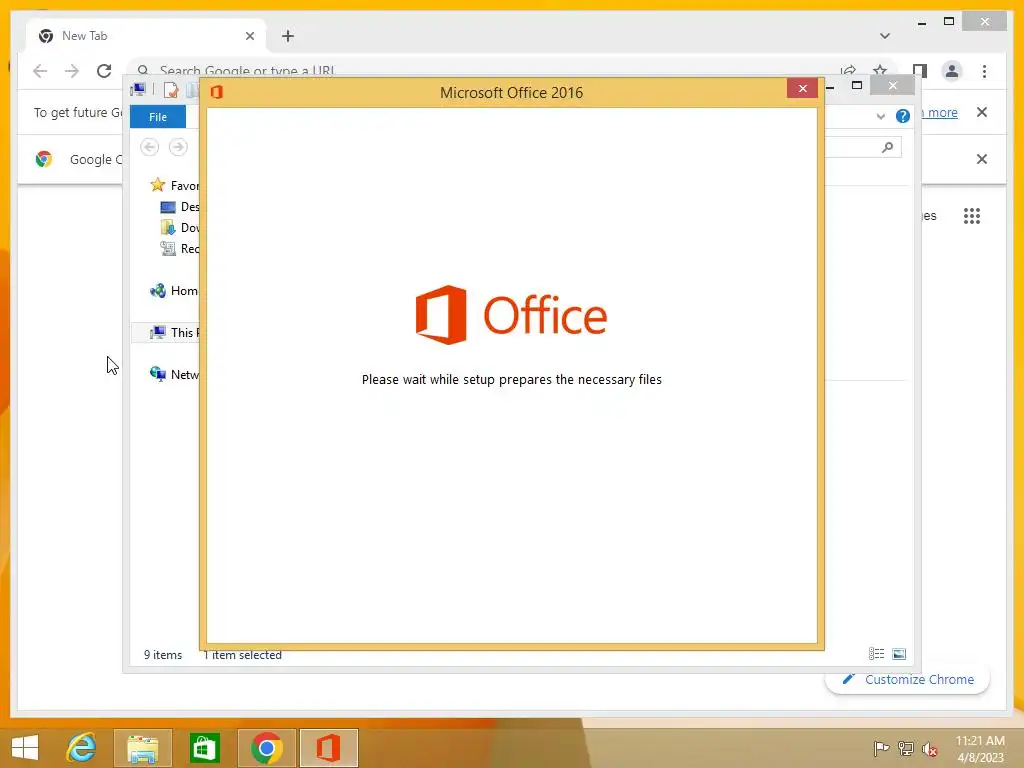The height and width of the screenshot is (768, 1024).
Task: Click the Office icon in setup title bar
Action: (217, 92)
